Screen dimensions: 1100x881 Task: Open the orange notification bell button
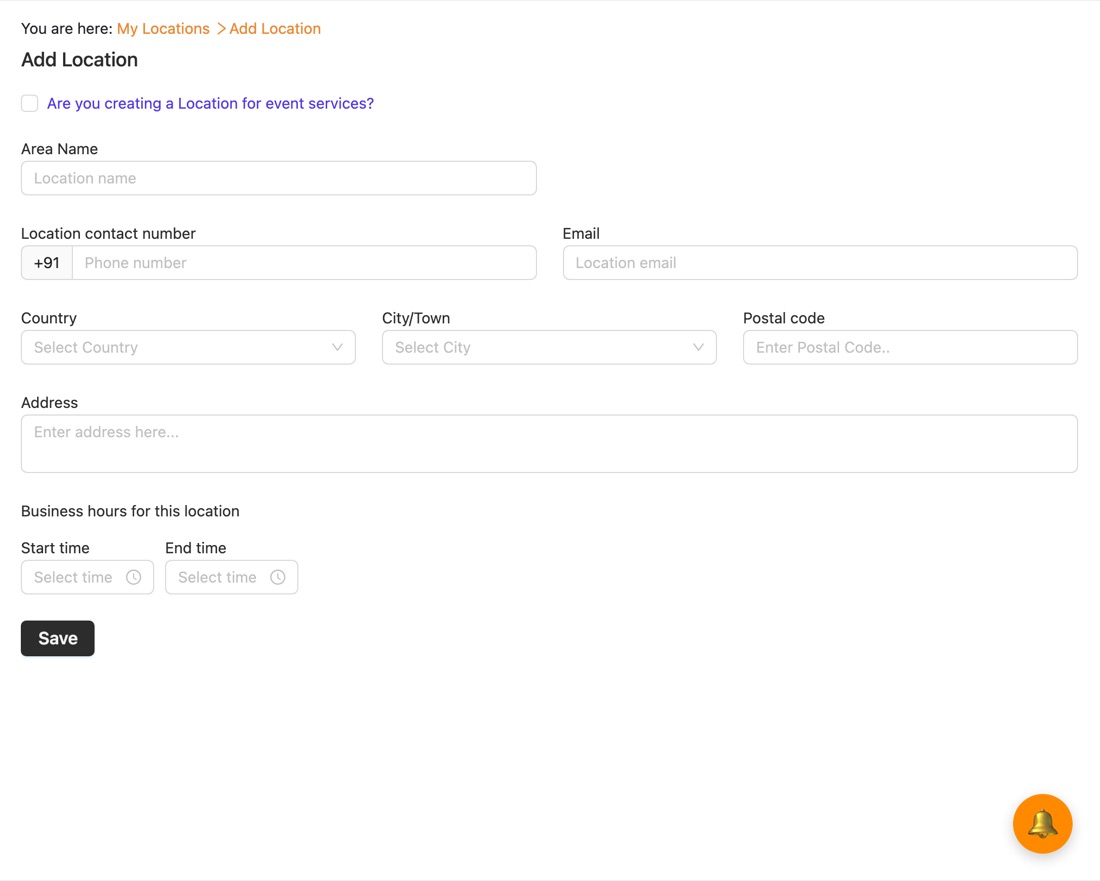pyautogui.click(x=1042, y=823)
